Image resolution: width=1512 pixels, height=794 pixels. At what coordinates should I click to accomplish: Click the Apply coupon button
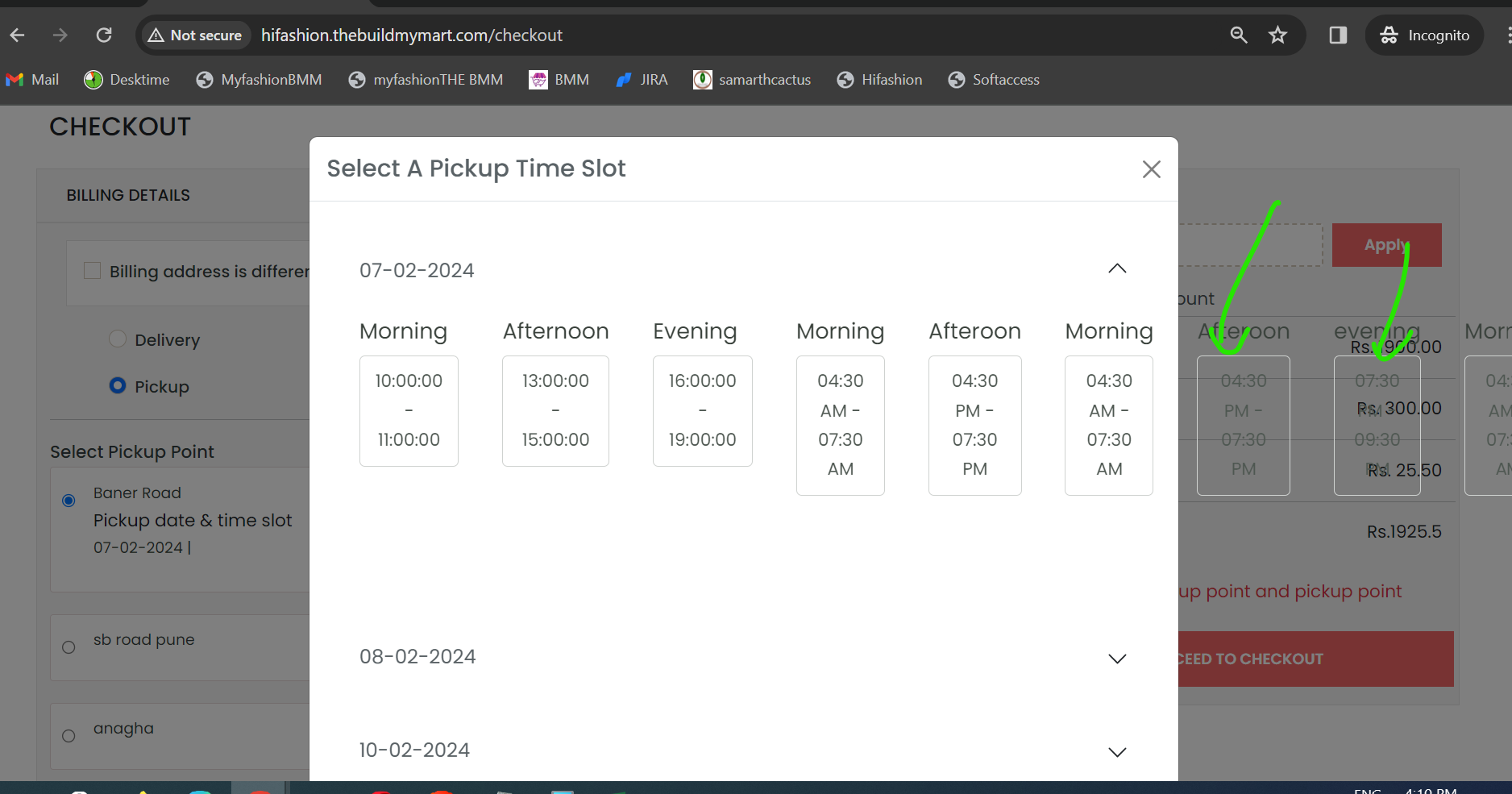1386,245
